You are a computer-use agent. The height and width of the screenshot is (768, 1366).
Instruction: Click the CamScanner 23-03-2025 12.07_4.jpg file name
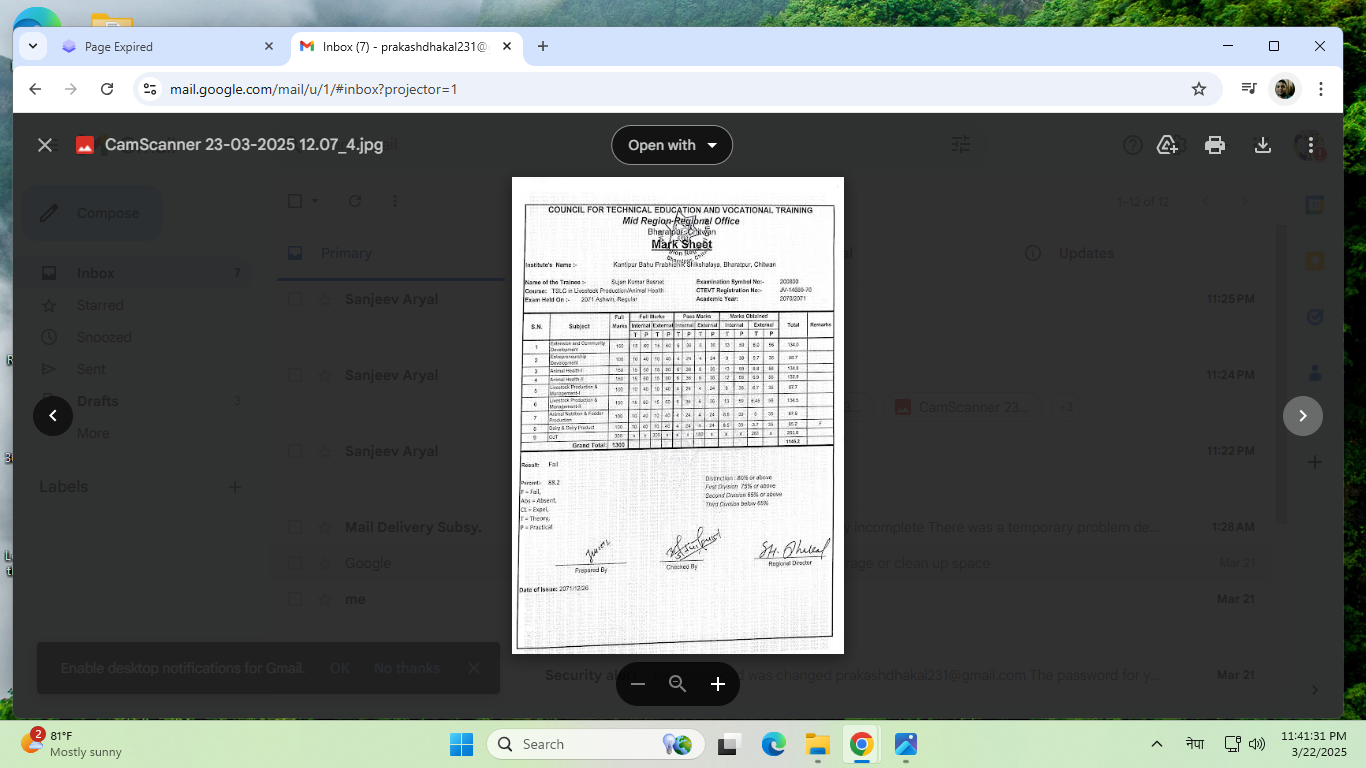pyautogui.click(x=244, y=145)
